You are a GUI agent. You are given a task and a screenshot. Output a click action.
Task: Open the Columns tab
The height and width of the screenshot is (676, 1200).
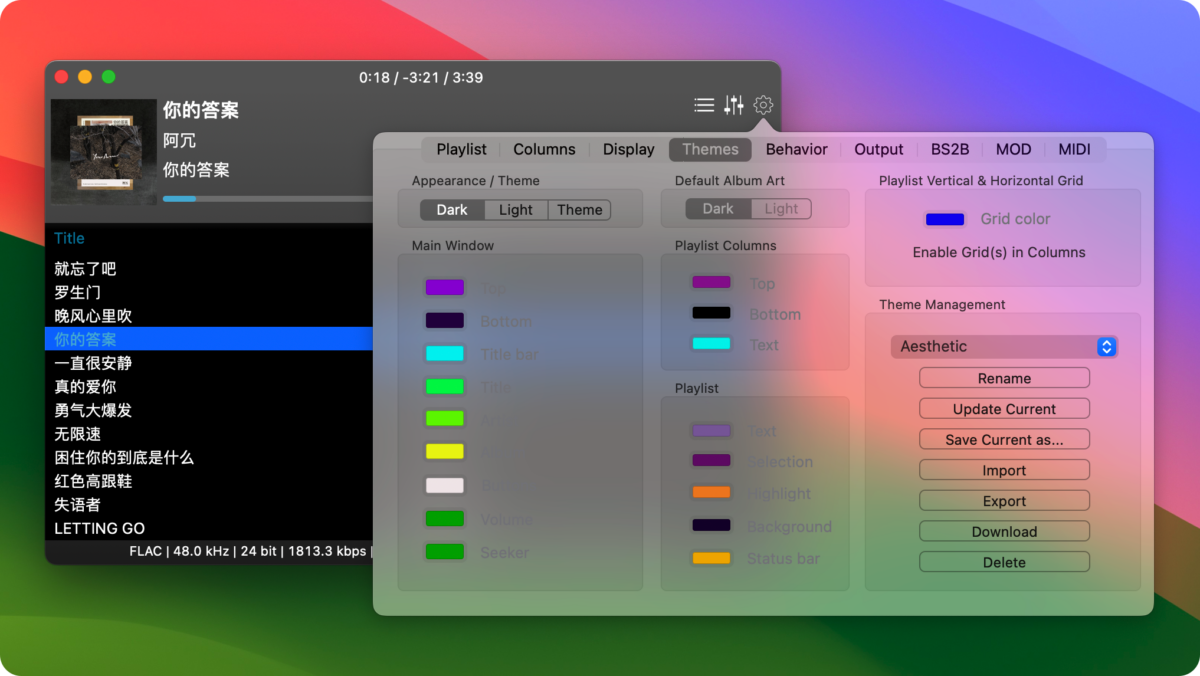pos(544,150)
